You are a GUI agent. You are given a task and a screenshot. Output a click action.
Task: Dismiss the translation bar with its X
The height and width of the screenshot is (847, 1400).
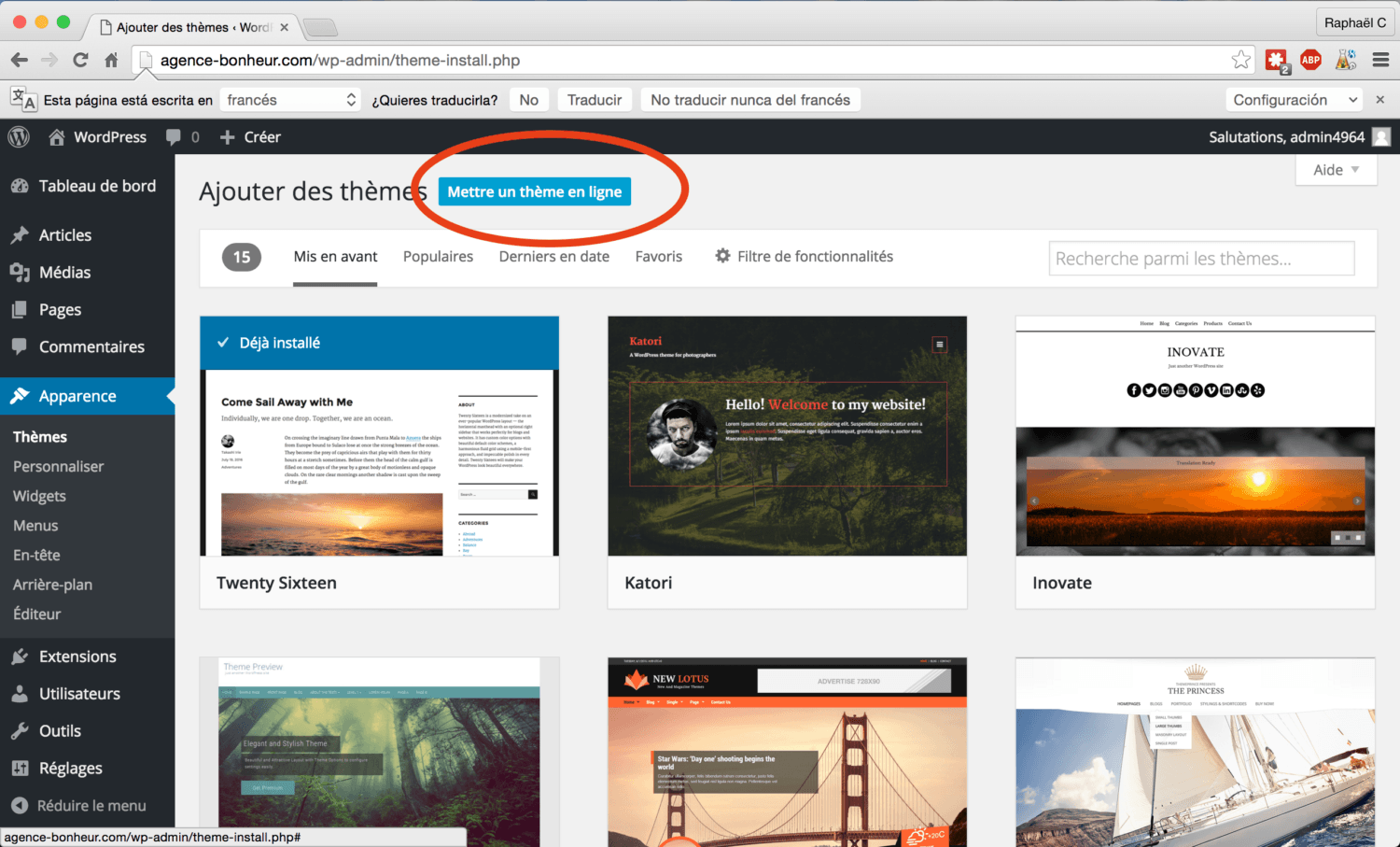pyautogui.click(x=1379, y=100)
